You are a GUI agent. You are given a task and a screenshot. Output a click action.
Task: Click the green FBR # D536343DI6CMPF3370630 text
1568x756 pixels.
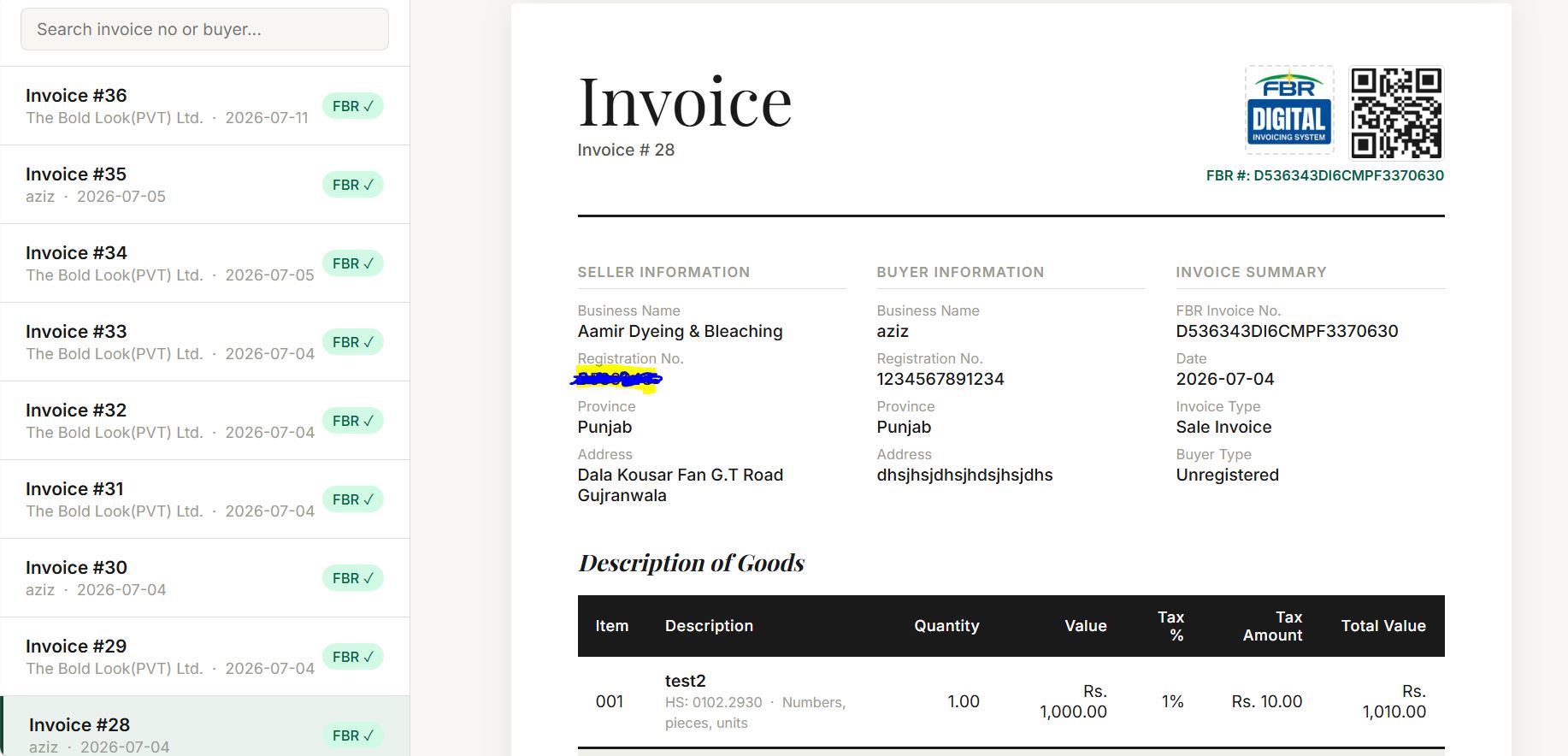pos(1324,175)
